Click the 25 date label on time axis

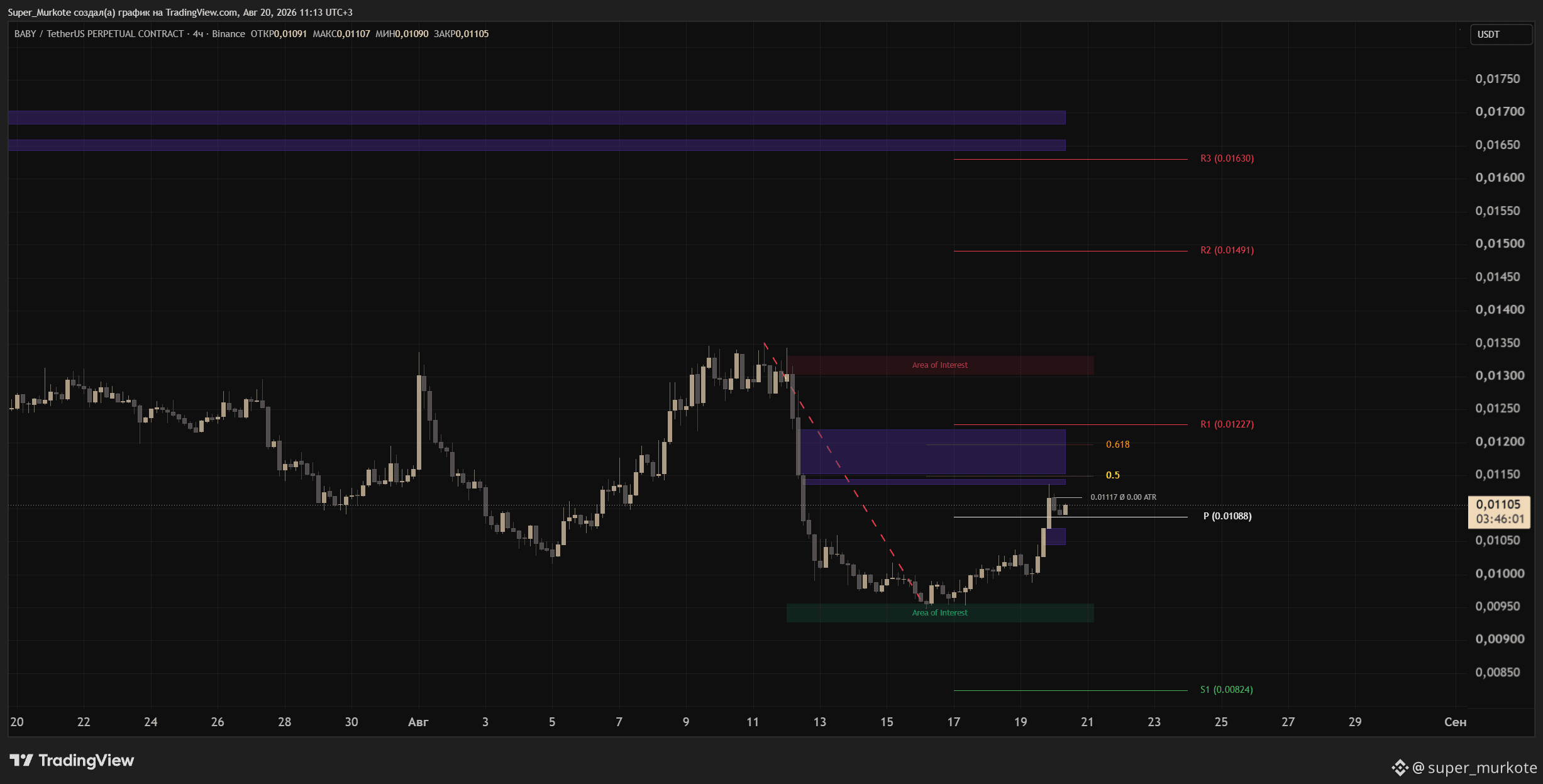pyautogui.click(x=1221, y=722)
